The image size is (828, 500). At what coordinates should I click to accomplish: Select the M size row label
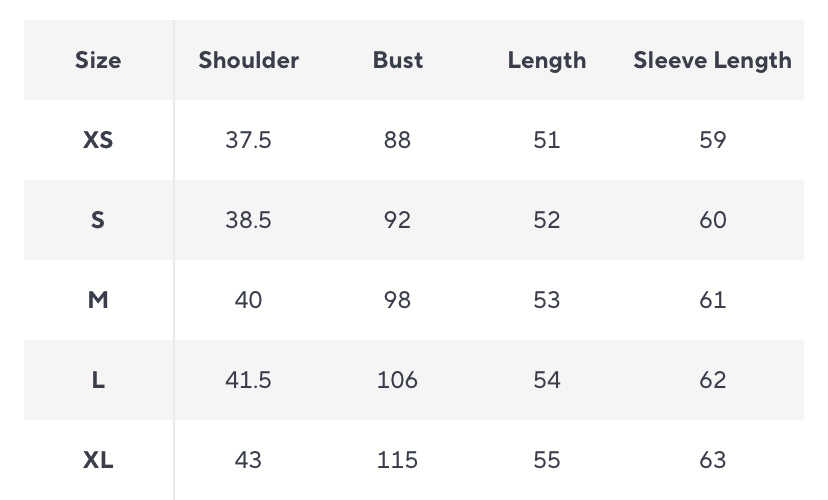tap(98, 300)
